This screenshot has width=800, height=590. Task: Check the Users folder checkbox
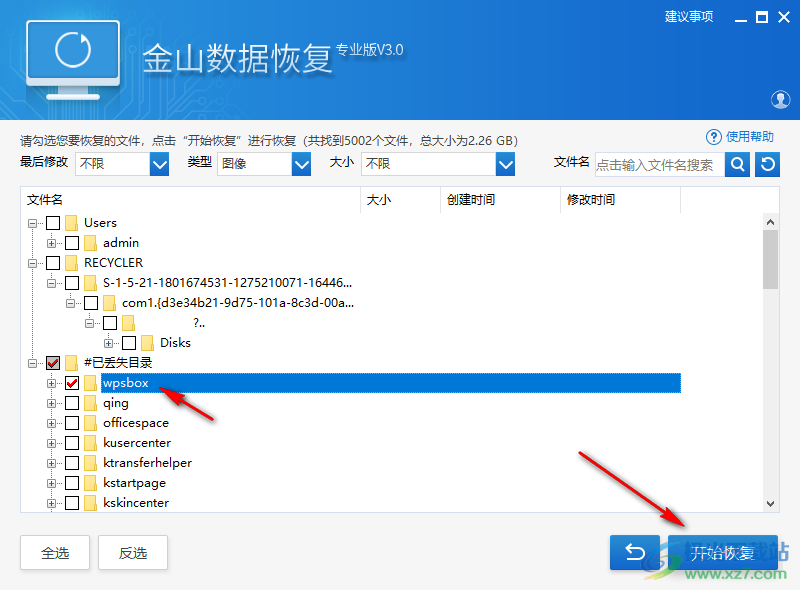(53, 223)
